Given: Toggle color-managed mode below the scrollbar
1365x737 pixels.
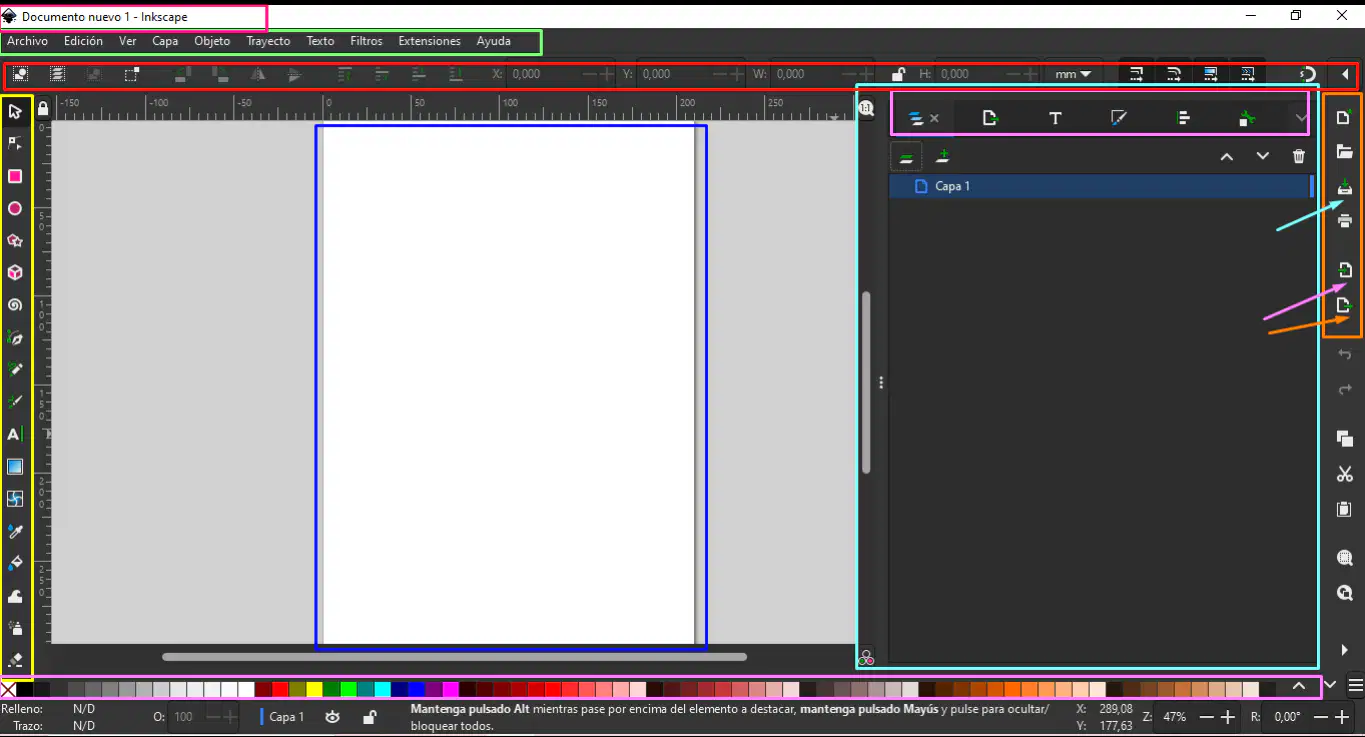Looking at the screenshot, I should point(866,658).
